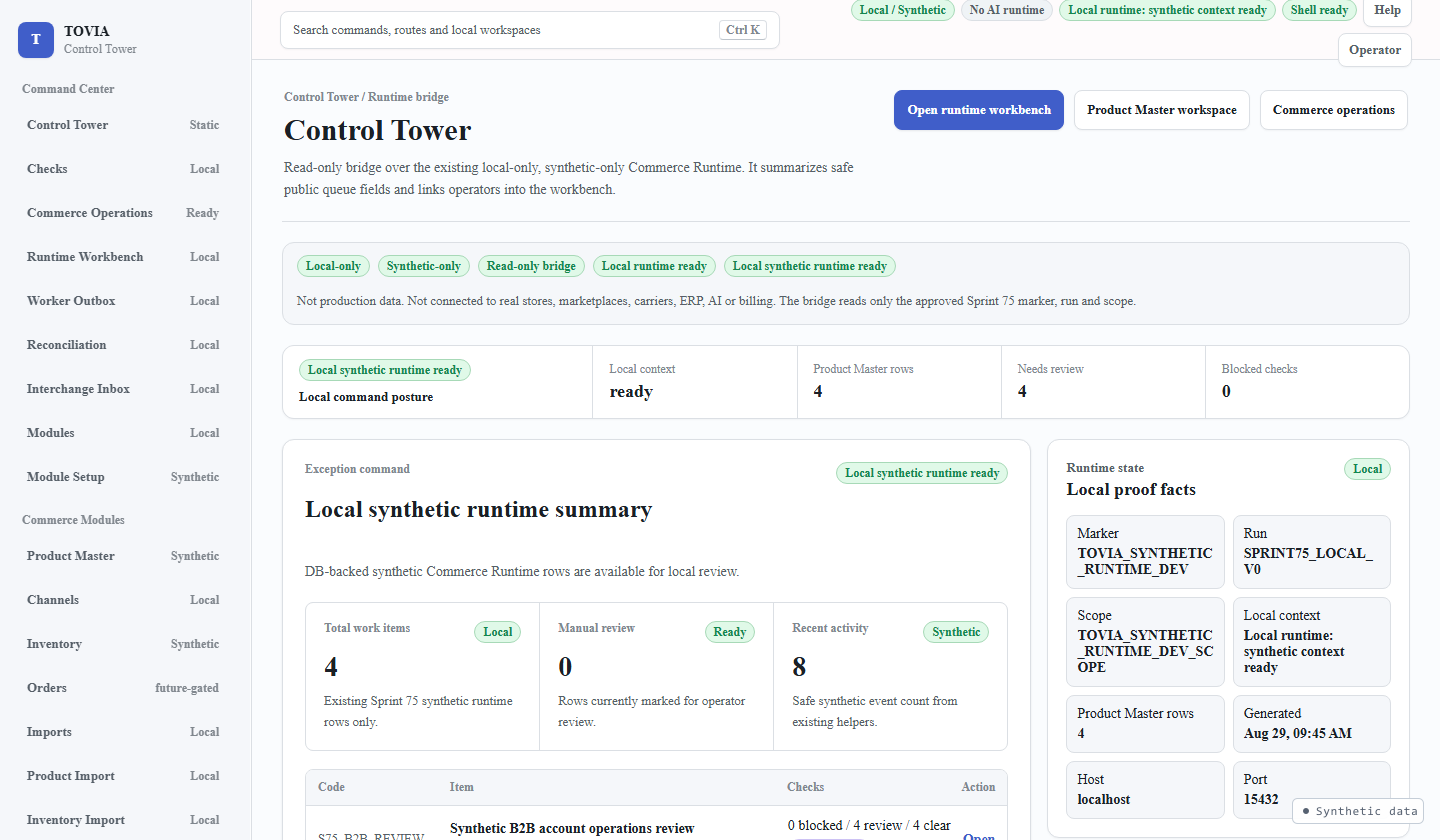Image resolution: width=1440 pixels, height=840 pixels.
Task: Go to Commerce Operations sidebar item
Action: 123,213
